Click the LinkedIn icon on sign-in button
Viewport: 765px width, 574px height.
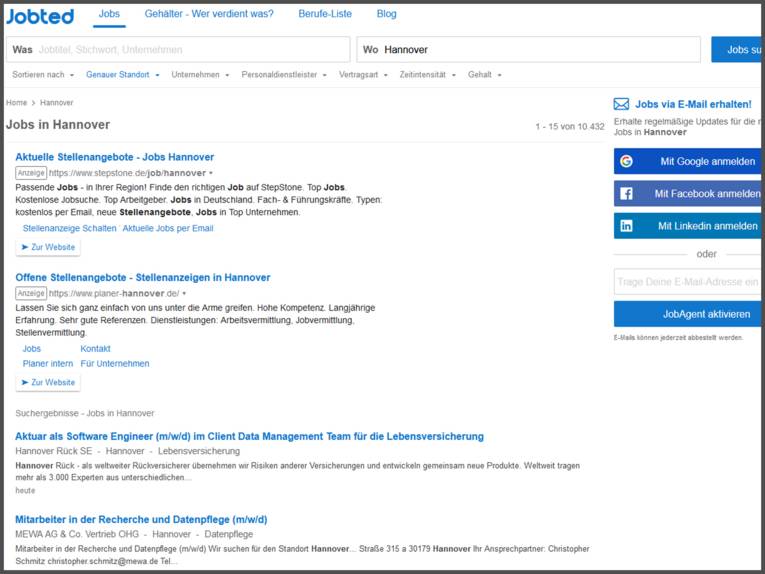point(626,226)
